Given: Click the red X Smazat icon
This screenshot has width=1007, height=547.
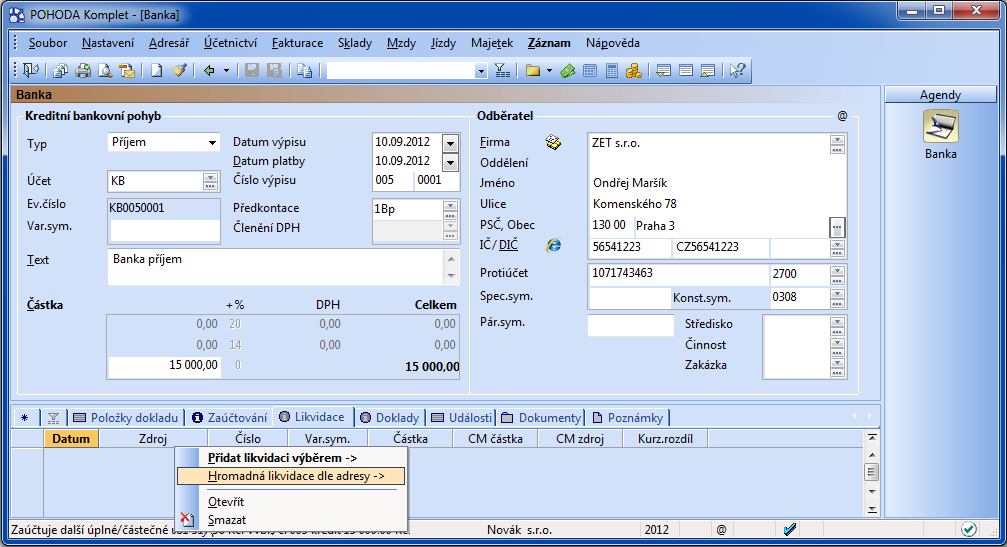Looking at the screenshot, I should [186, 519].
